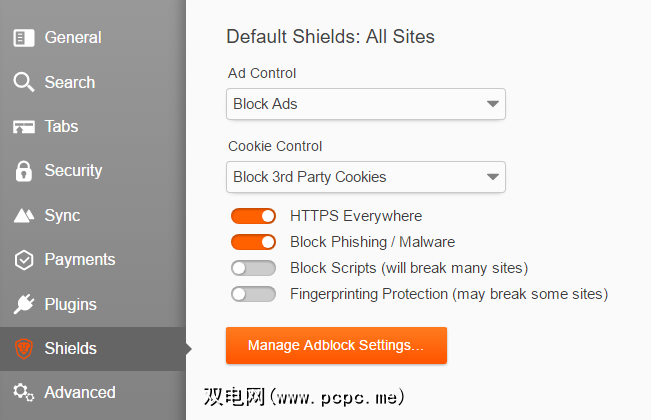This screenshot has width=651, height=420.
Task: Click the Search magnifier icon
Action: (24, 82)
